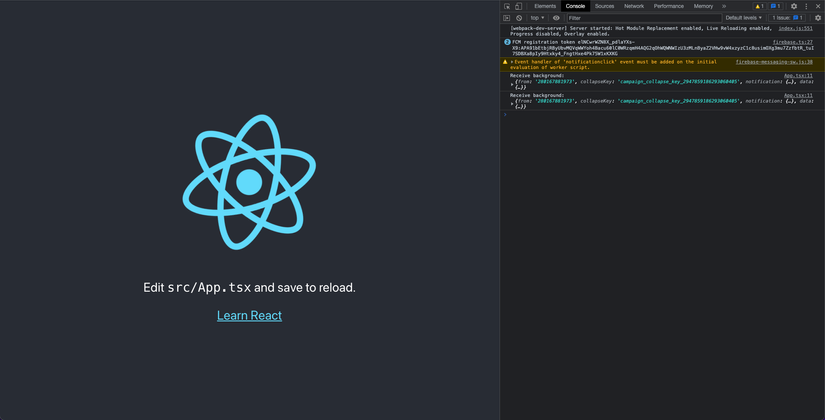This screenshot has width=825, height=420.
Task: Click the console prompt input line
Action: [x=662, y=115]
